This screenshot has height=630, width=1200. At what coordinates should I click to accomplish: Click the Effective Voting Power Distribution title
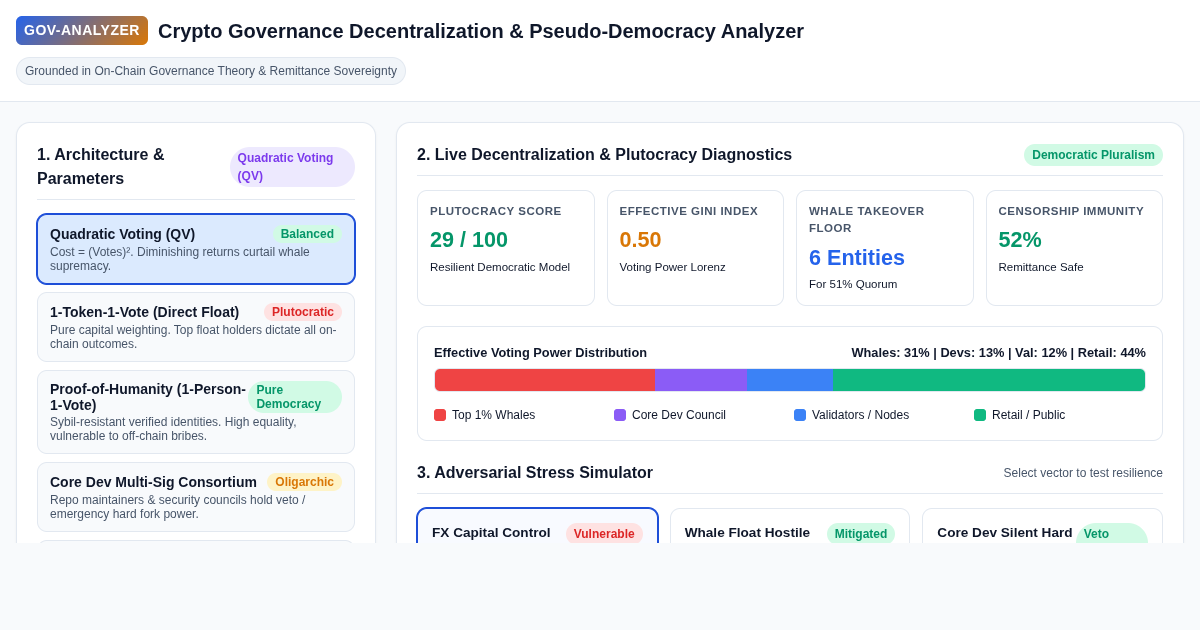[540, 353]
